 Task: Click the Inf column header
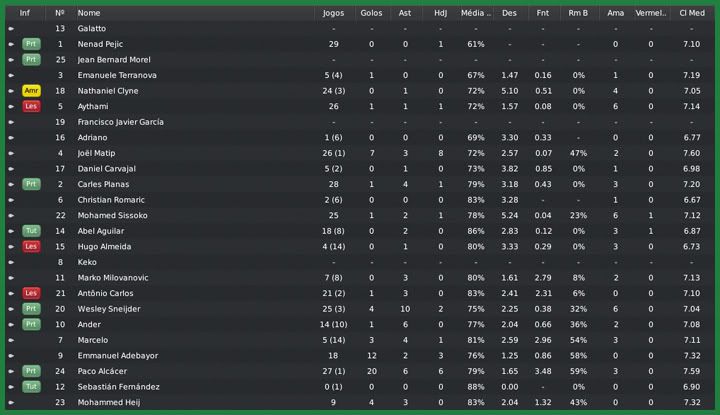[x=24, y=13]
